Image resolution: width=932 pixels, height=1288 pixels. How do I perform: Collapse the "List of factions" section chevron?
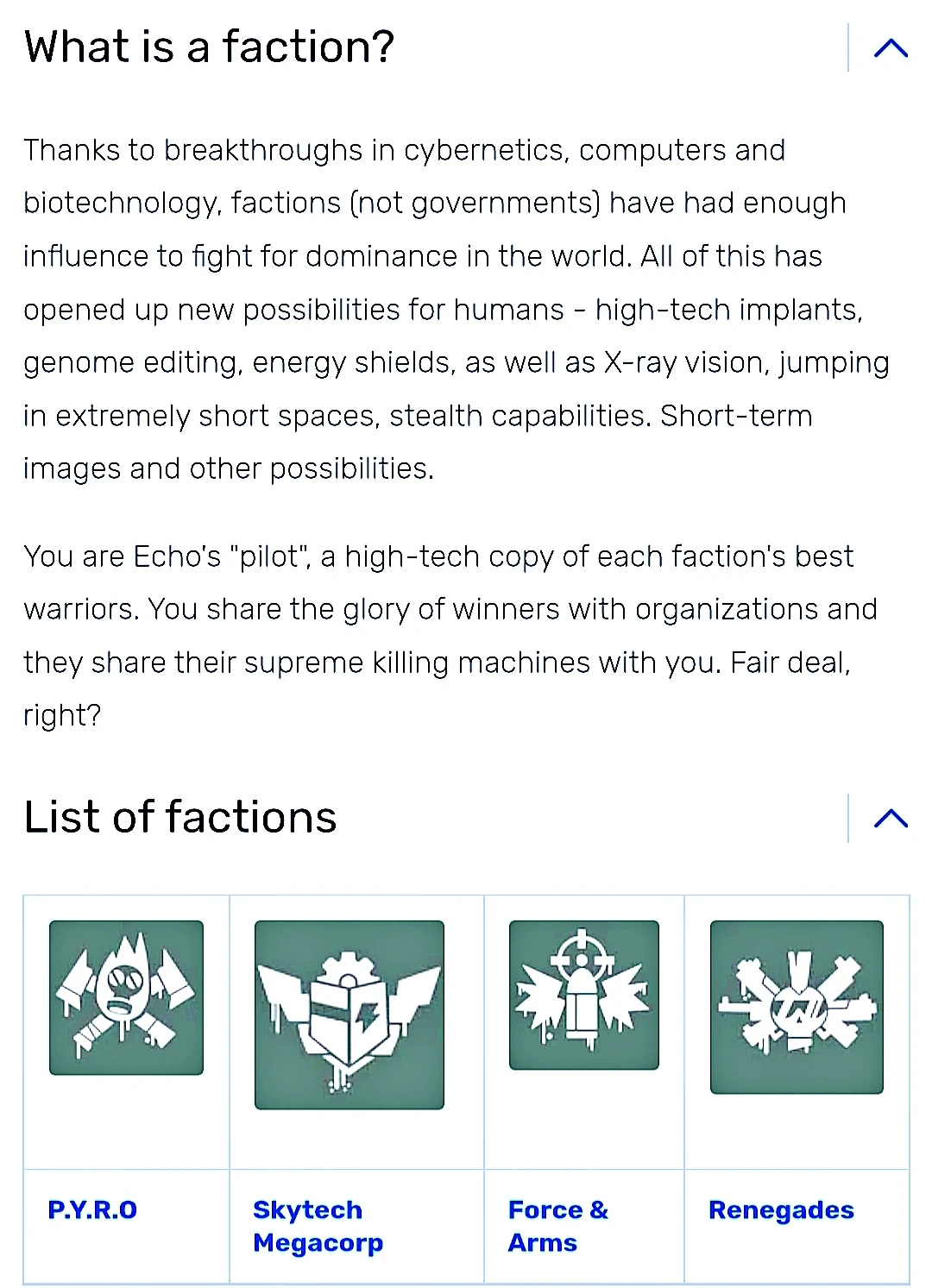point(891,818)
